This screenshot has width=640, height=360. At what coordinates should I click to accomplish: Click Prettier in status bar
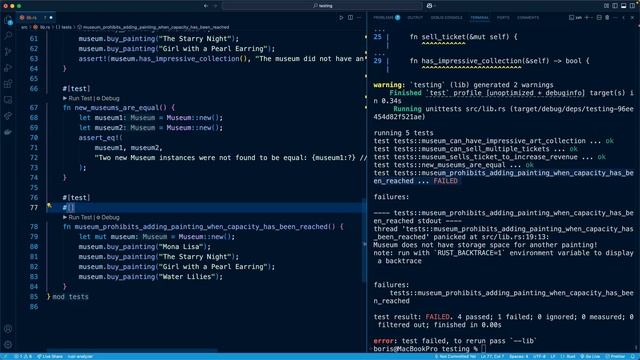click(615, 357)
